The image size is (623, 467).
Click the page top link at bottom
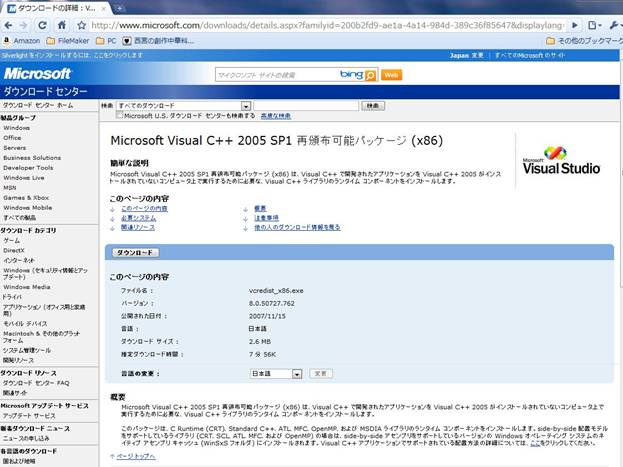pos(136,456)
